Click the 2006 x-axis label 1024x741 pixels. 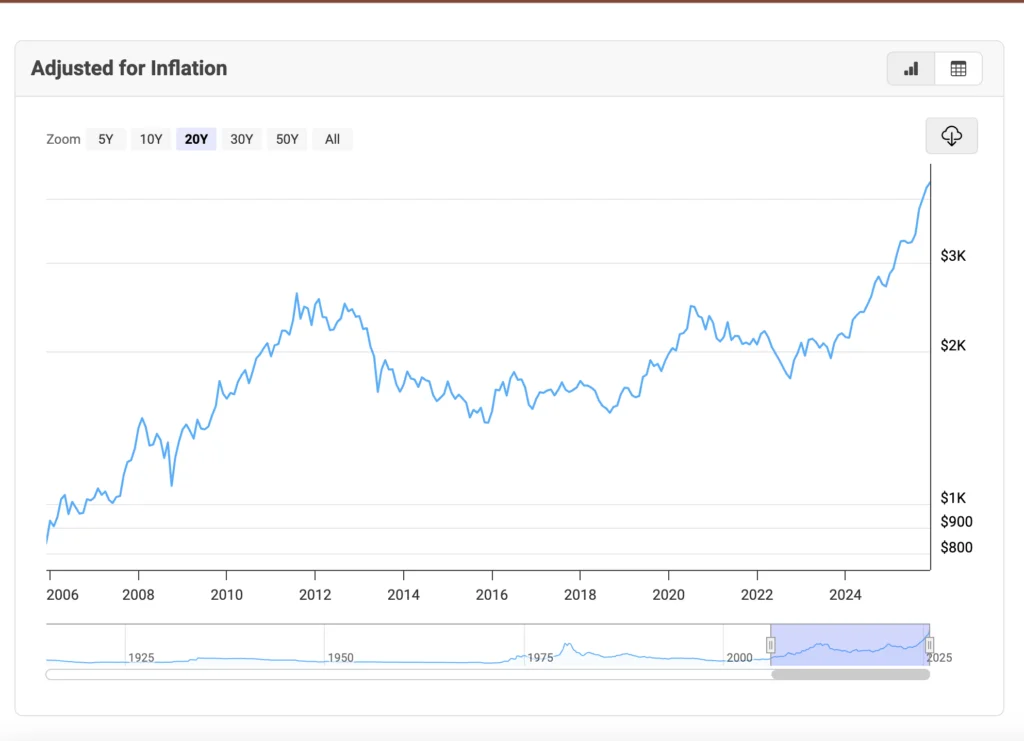coord(62,594)
